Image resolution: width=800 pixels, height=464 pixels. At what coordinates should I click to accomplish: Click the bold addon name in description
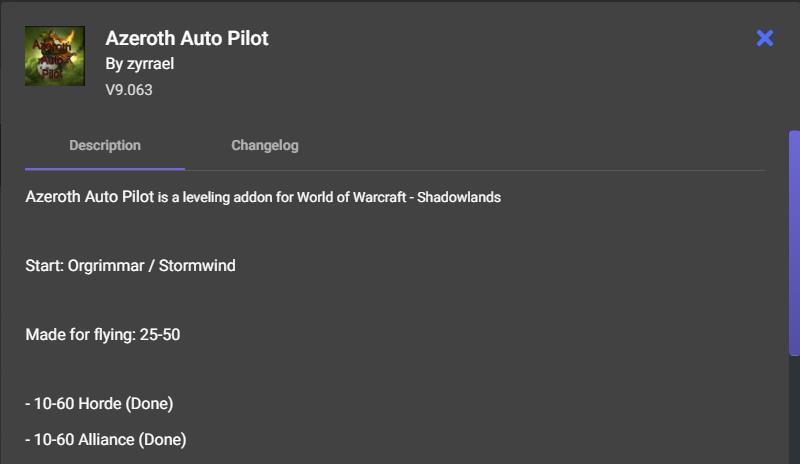(x=90, y=197)
